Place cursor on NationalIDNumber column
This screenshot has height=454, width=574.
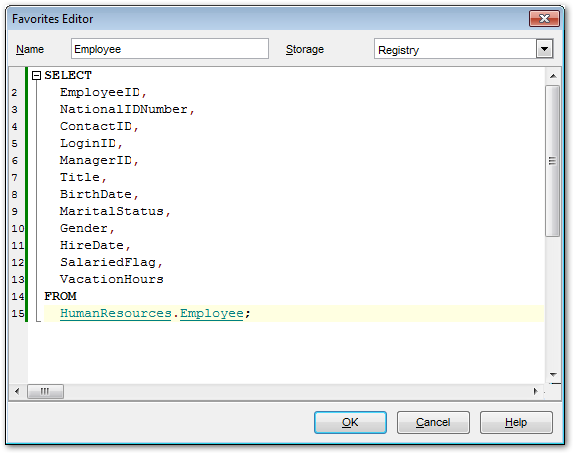(124, 109)
